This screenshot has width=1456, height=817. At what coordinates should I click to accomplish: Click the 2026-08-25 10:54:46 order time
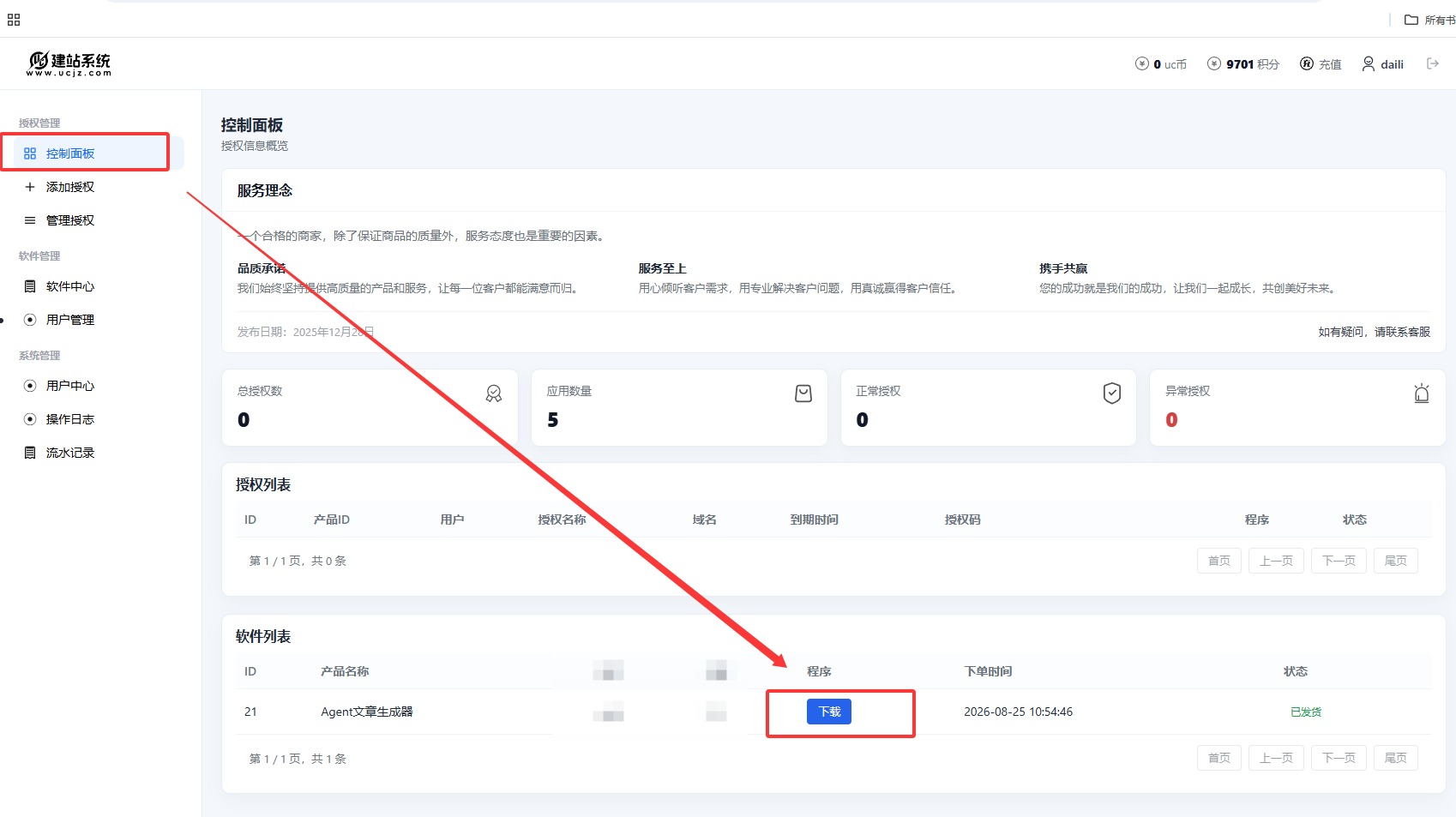[x=1018, y=712]
